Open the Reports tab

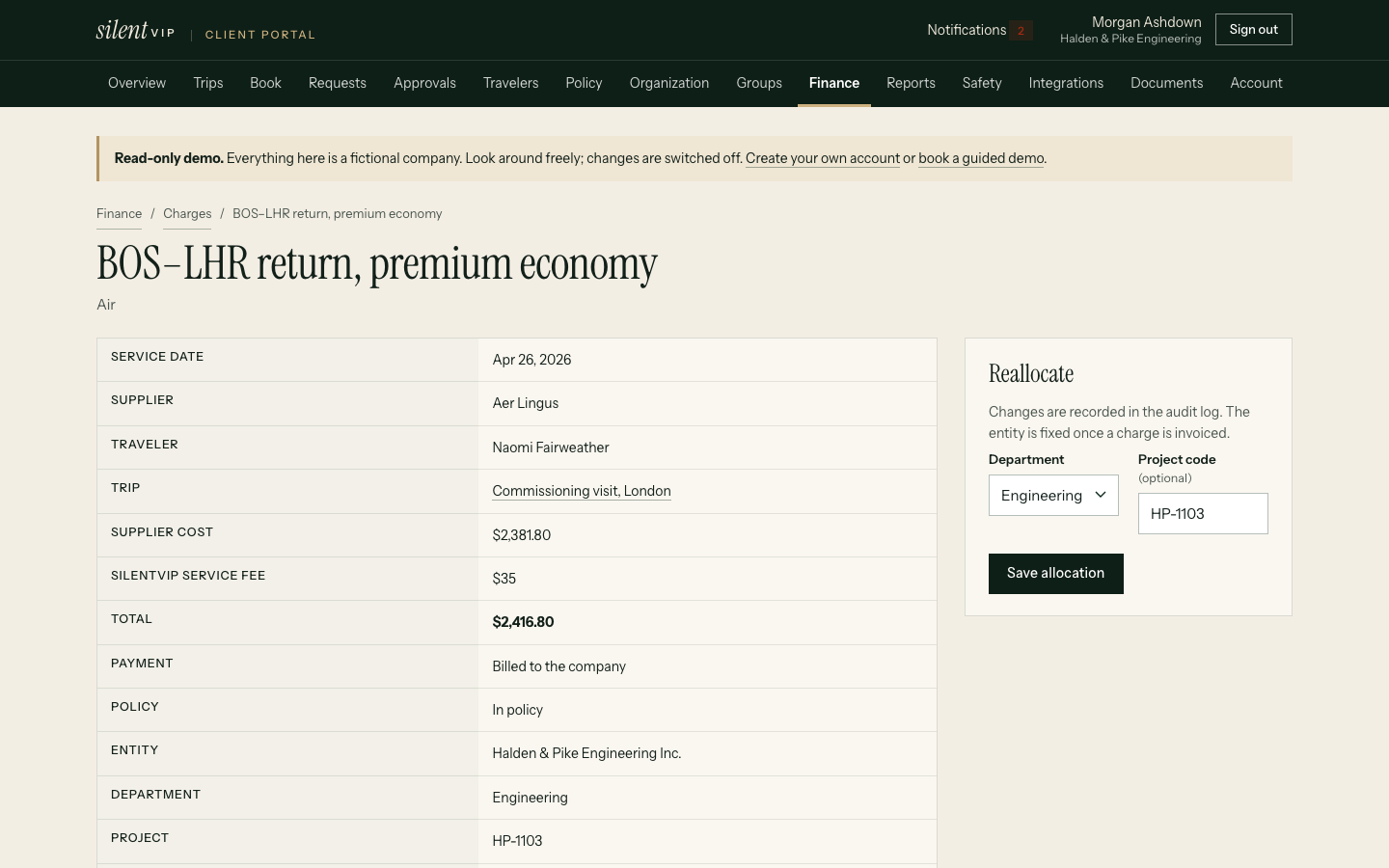912,83
